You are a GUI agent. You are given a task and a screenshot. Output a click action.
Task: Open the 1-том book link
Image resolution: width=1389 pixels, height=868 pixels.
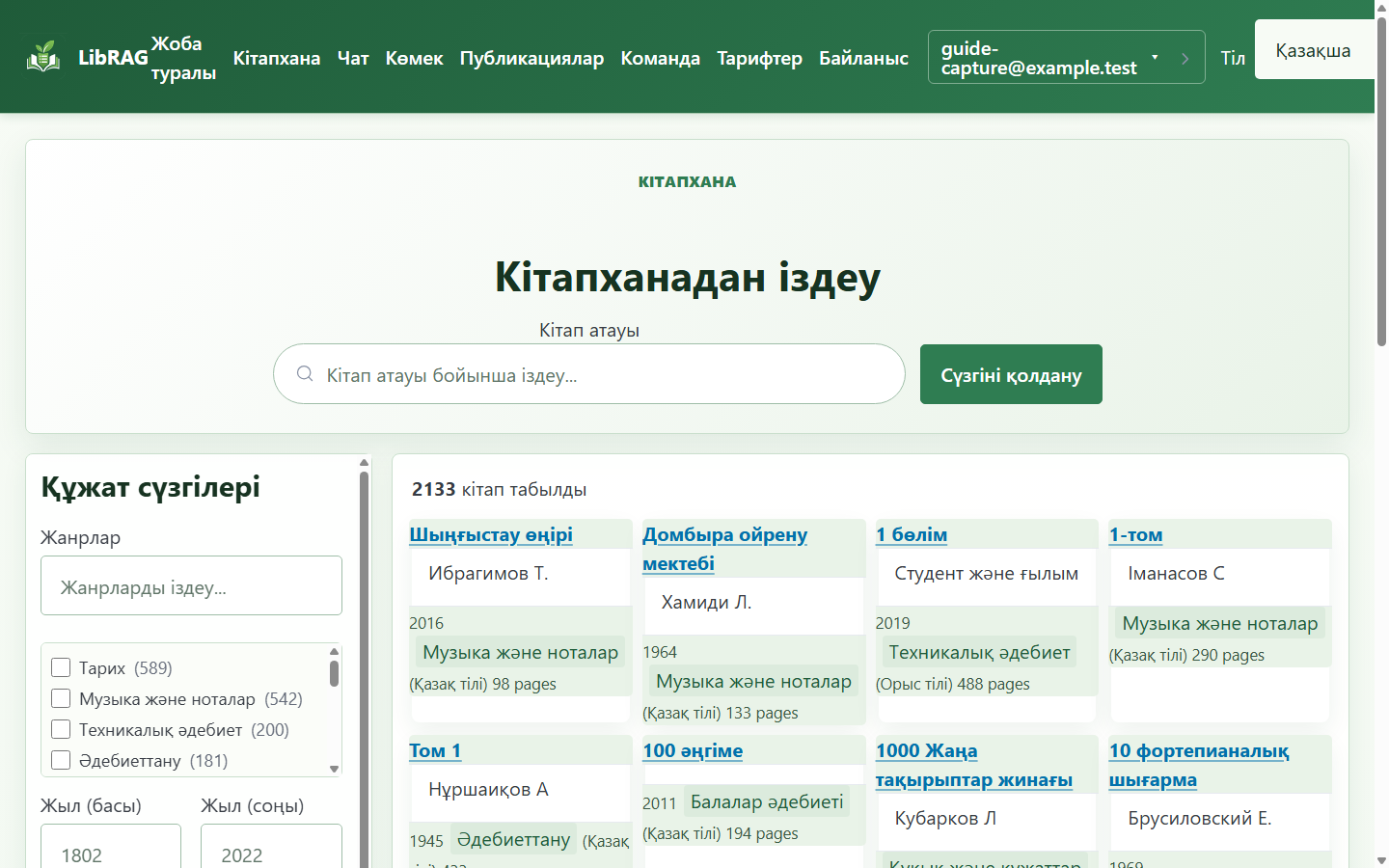click(x=1136, y=534)
